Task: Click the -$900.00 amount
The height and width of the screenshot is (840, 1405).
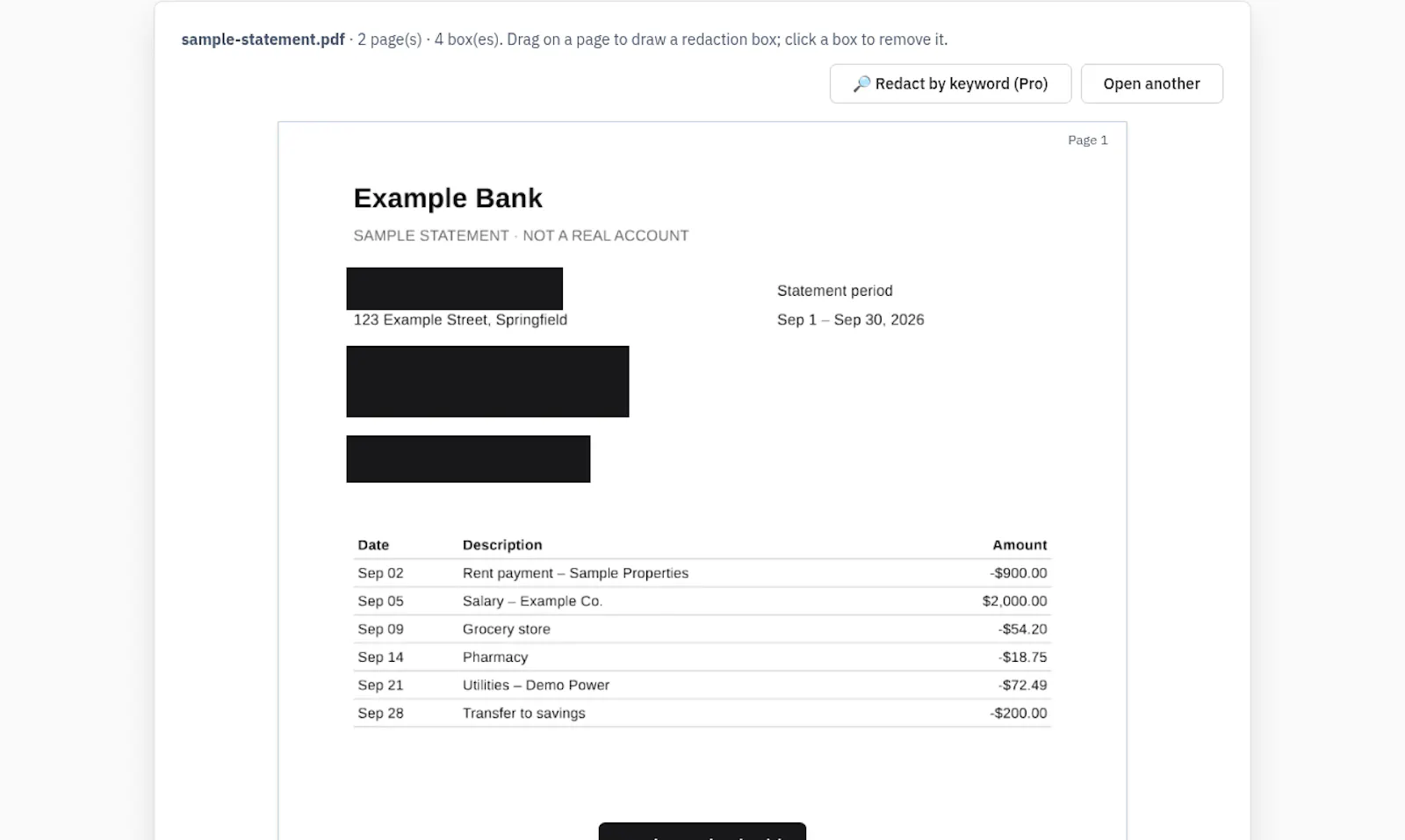Action: [x=1019, y=573]
